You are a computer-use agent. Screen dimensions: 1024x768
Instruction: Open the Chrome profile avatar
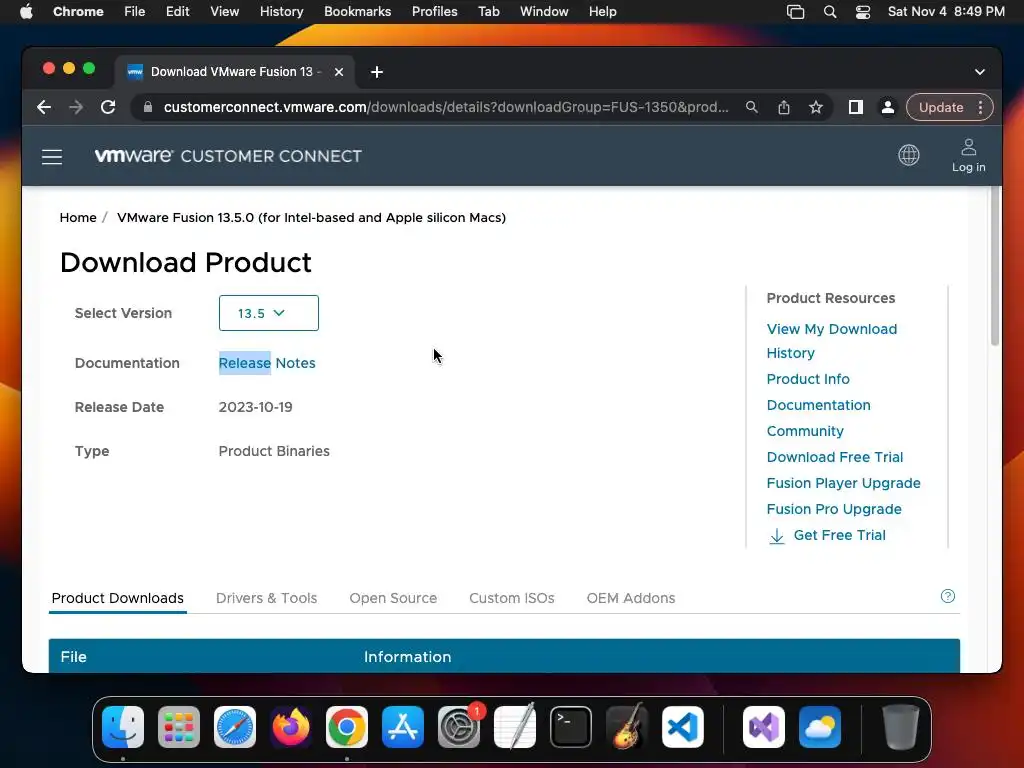(x=888, y=107)
